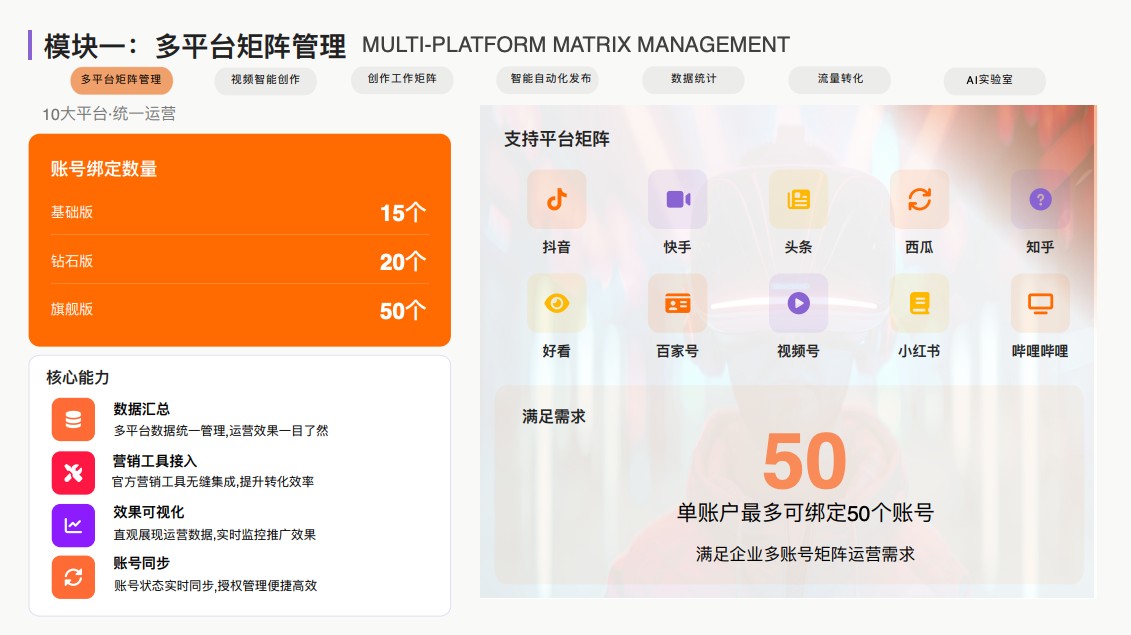Go to the 数据统计 tab
This screenshot has height=635, width=1131.
click(693, 79)
